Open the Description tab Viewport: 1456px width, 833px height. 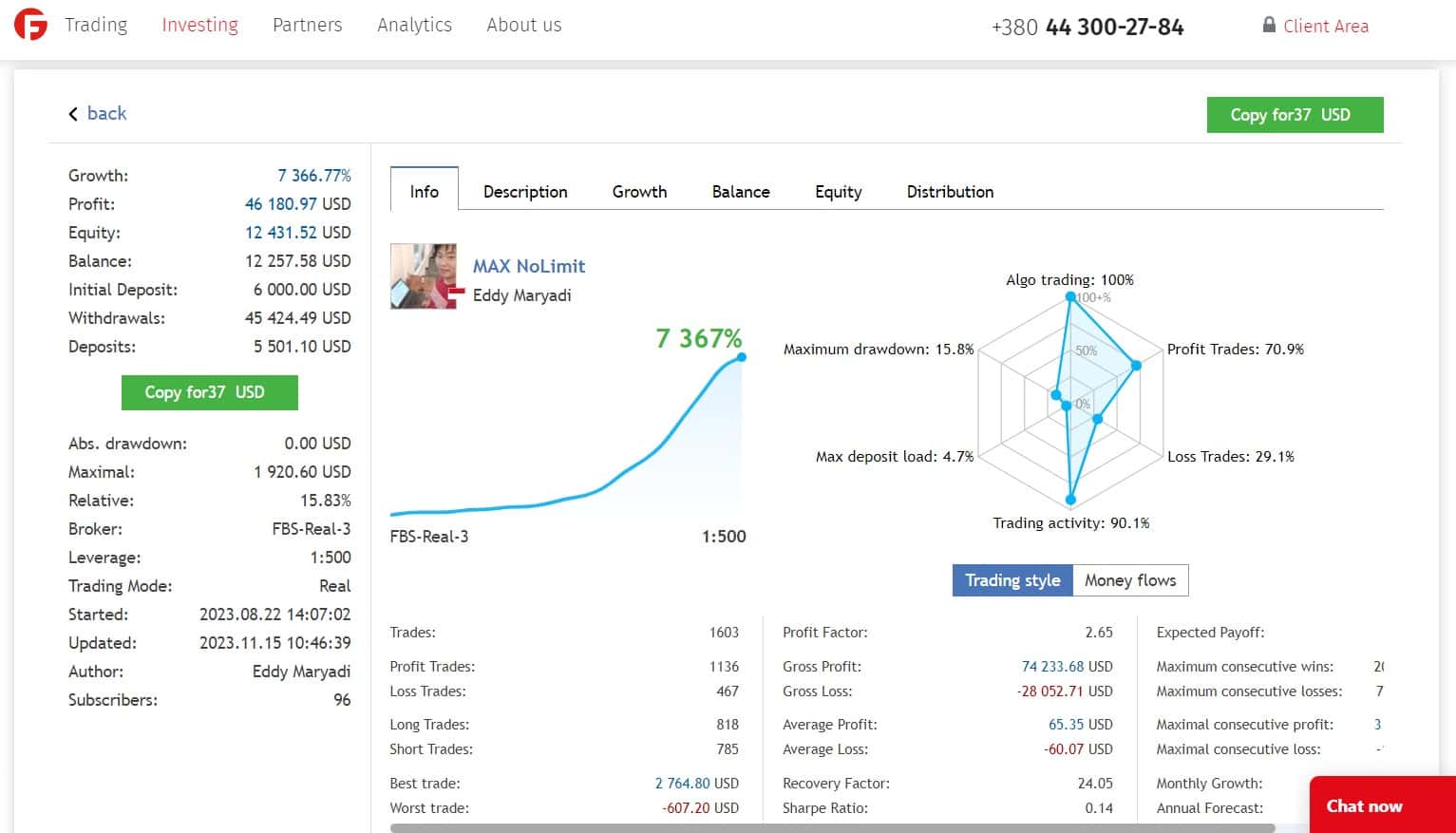coord(525,191)
